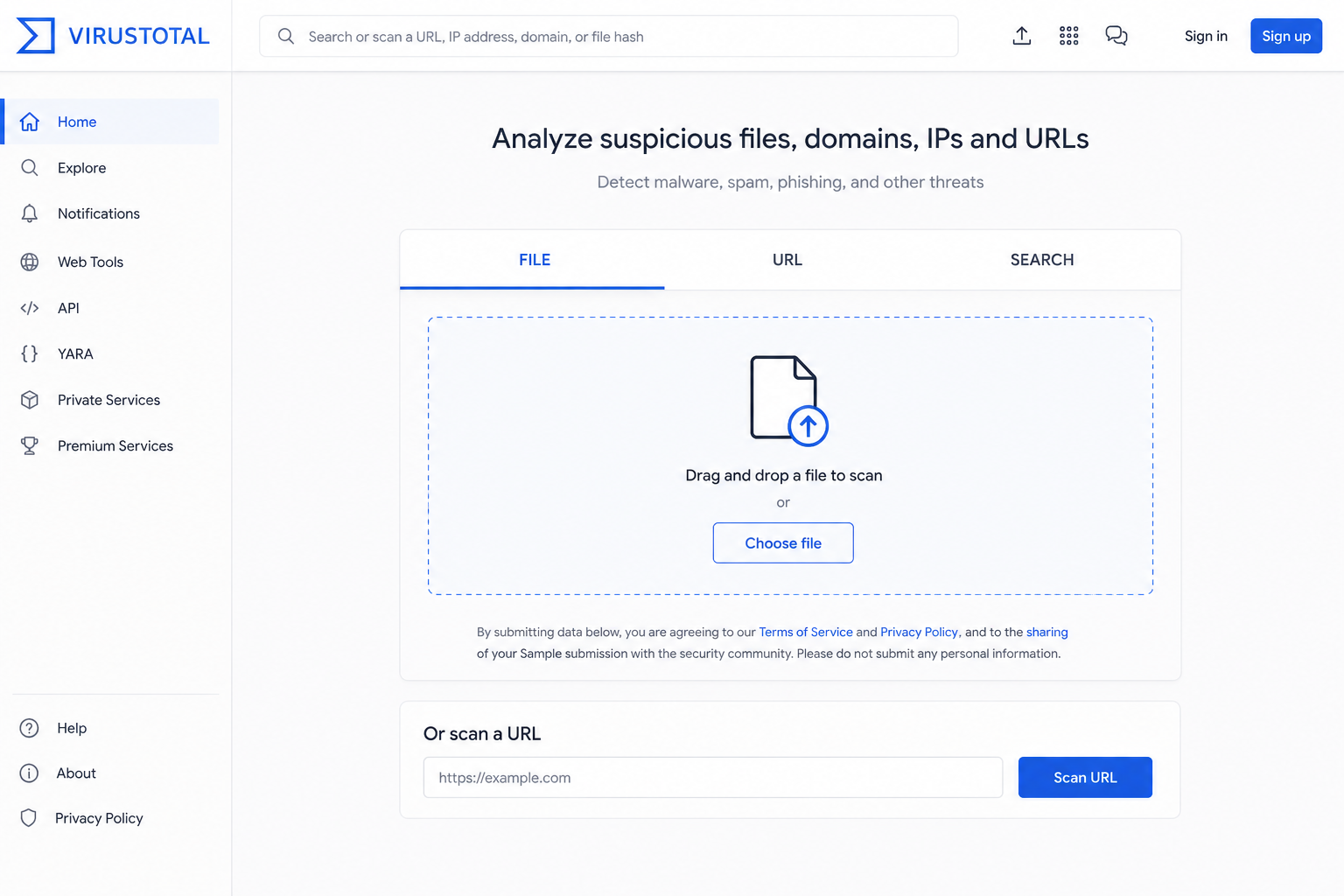Open the Privacy Policy link in disclaimer
The height and width of the screenshot is (896, 1344).
[x=920, y=632]
